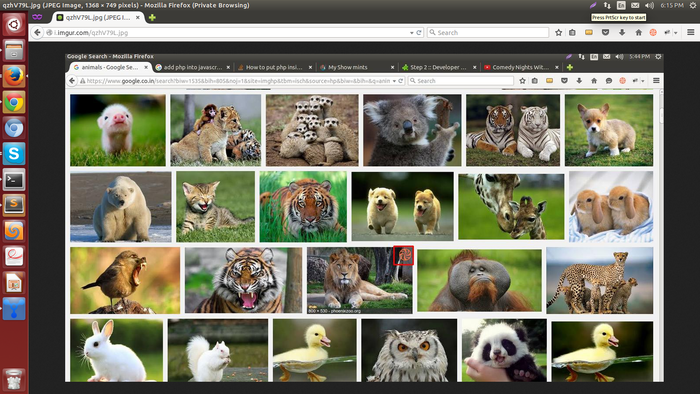700x394 pixels.
Task: Close the qzhV79L.jpg tab
Action: click(138, 17)
